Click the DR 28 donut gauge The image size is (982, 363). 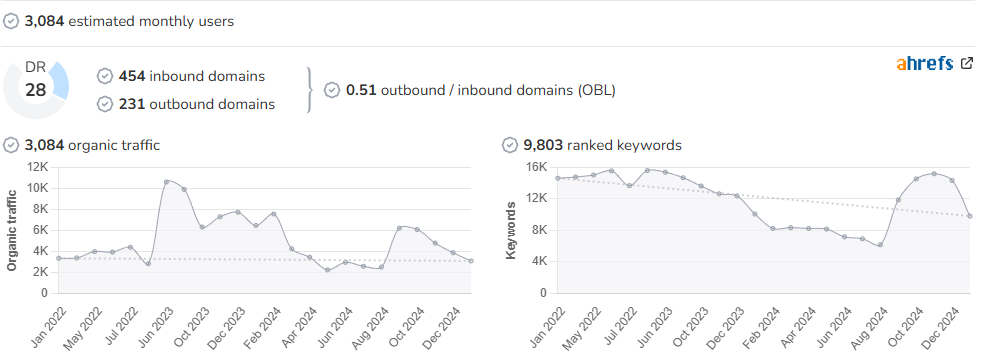[36, 88]
